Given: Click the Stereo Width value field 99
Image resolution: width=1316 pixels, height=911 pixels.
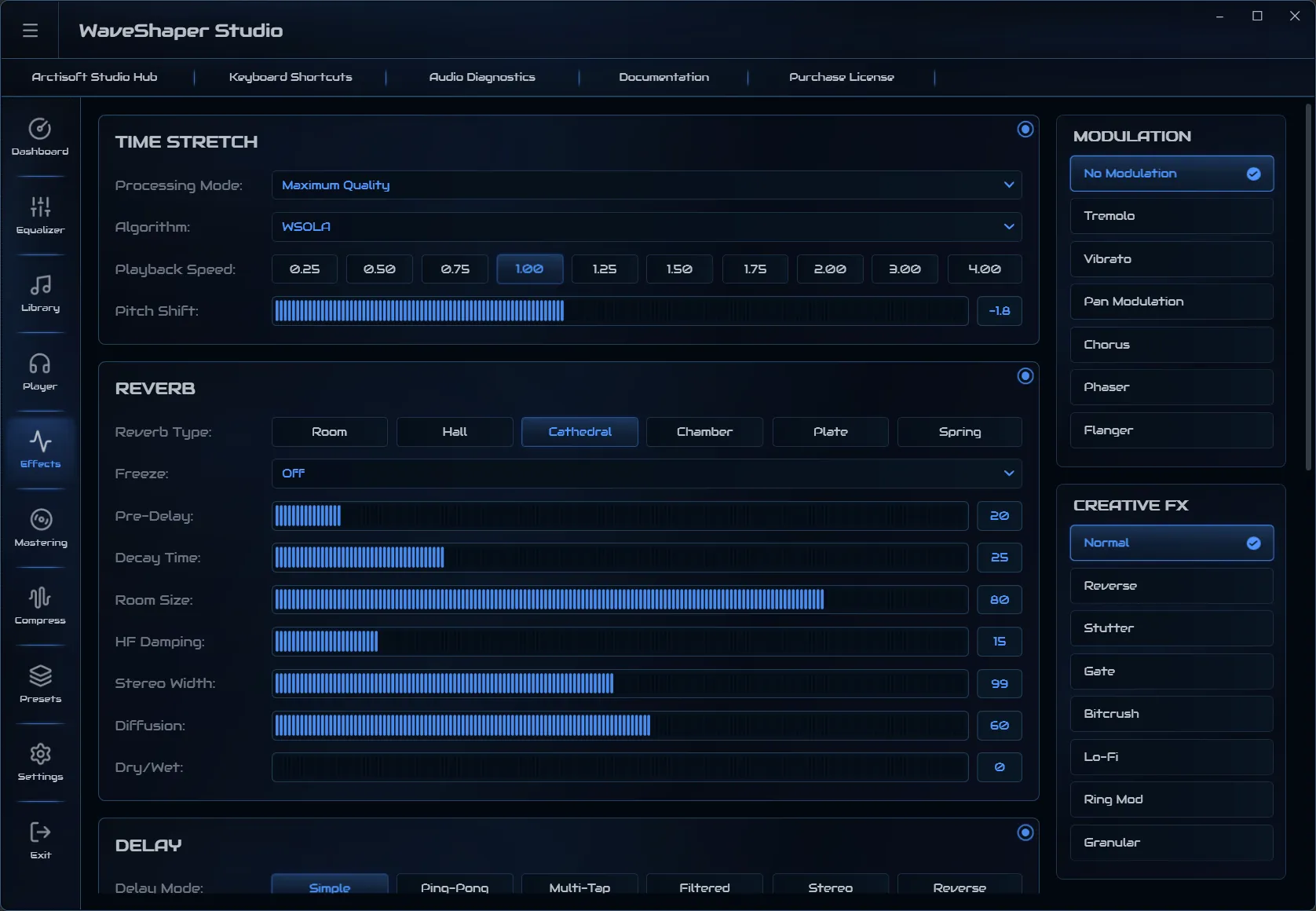Looking at the screenshot, I should pyautogui.click(x=1000, y=683).
